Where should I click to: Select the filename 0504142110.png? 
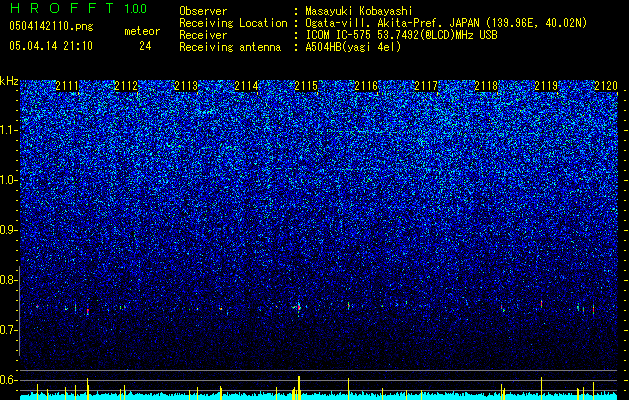51,26
